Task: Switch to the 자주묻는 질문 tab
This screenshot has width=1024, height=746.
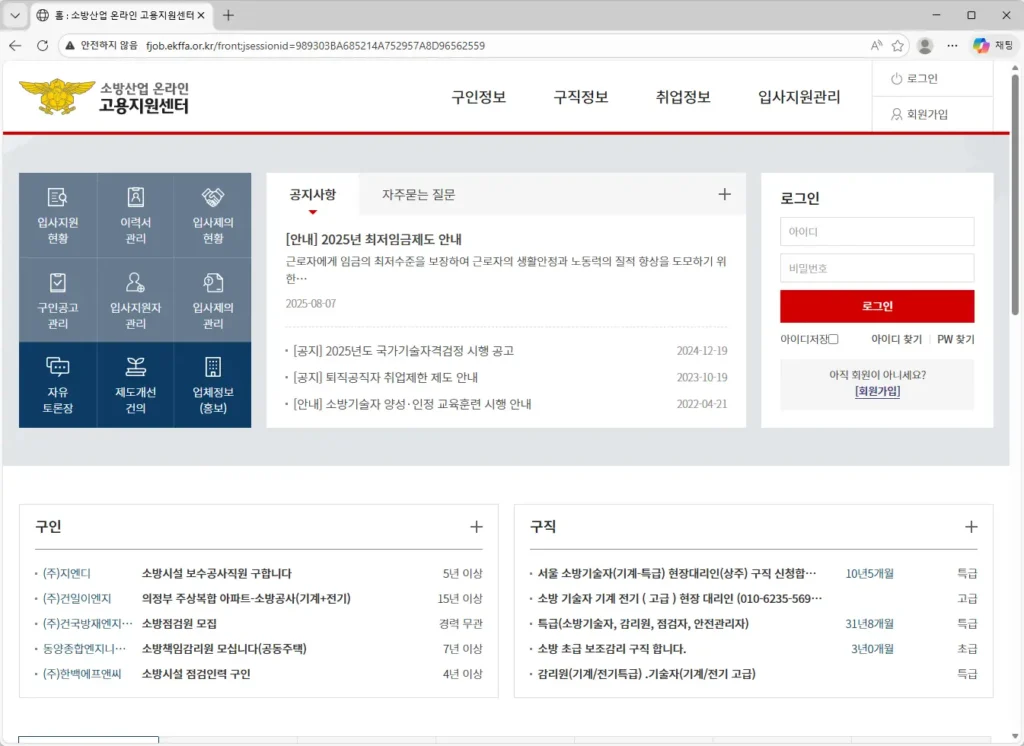Action: coord(418,195)
